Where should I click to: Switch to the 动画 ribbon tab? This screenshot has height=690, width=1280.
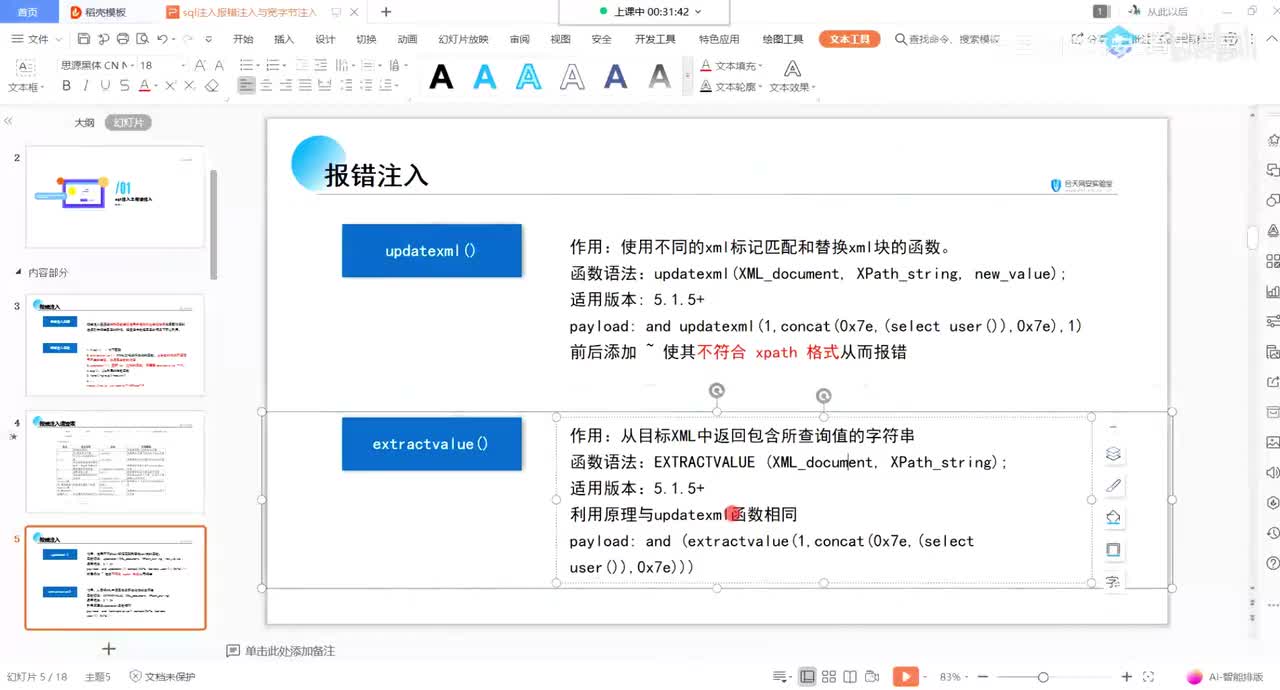pyautogui.click(x=407, y=39)
